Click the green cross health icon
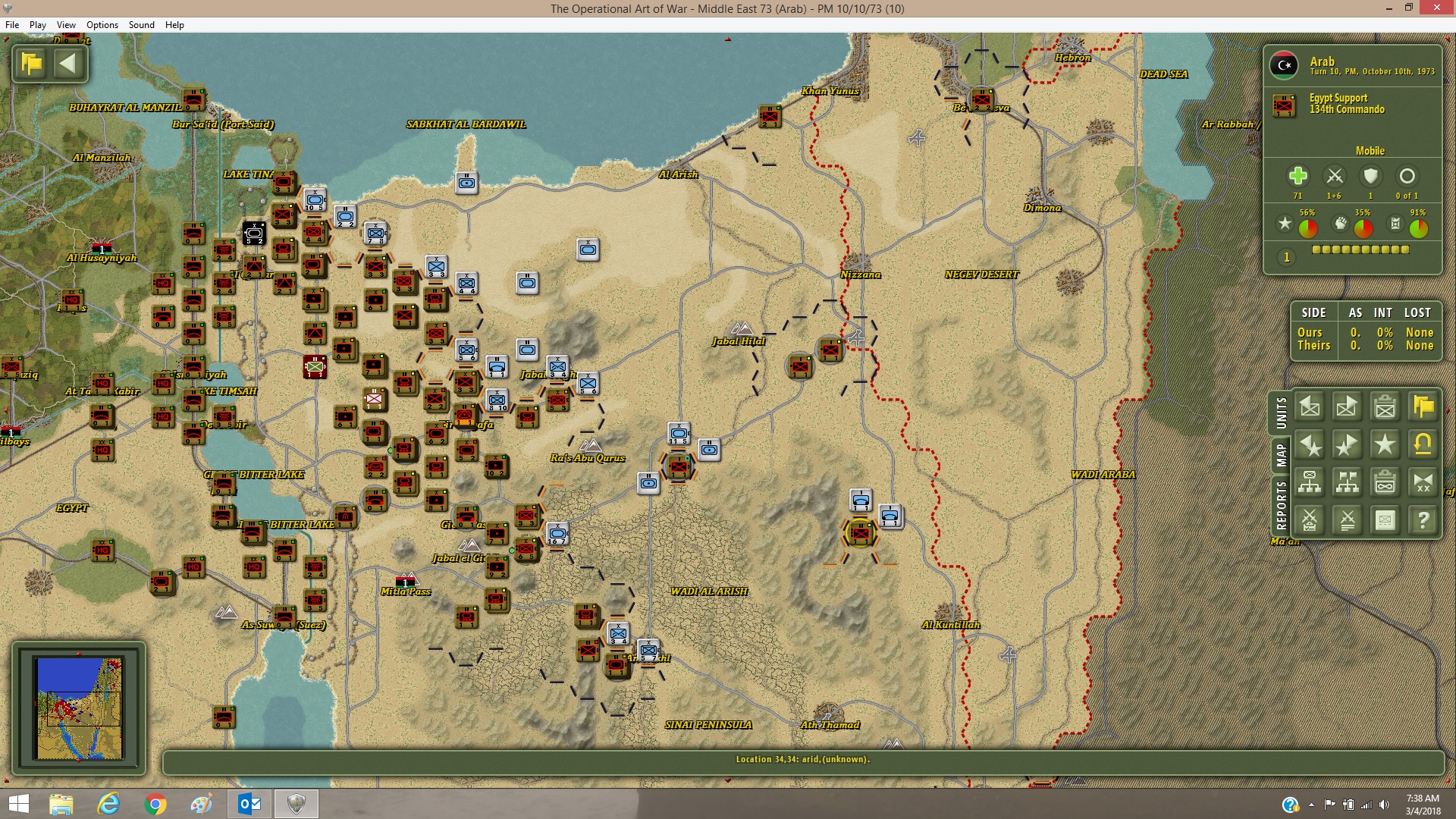 click(x=1298, y=176)
